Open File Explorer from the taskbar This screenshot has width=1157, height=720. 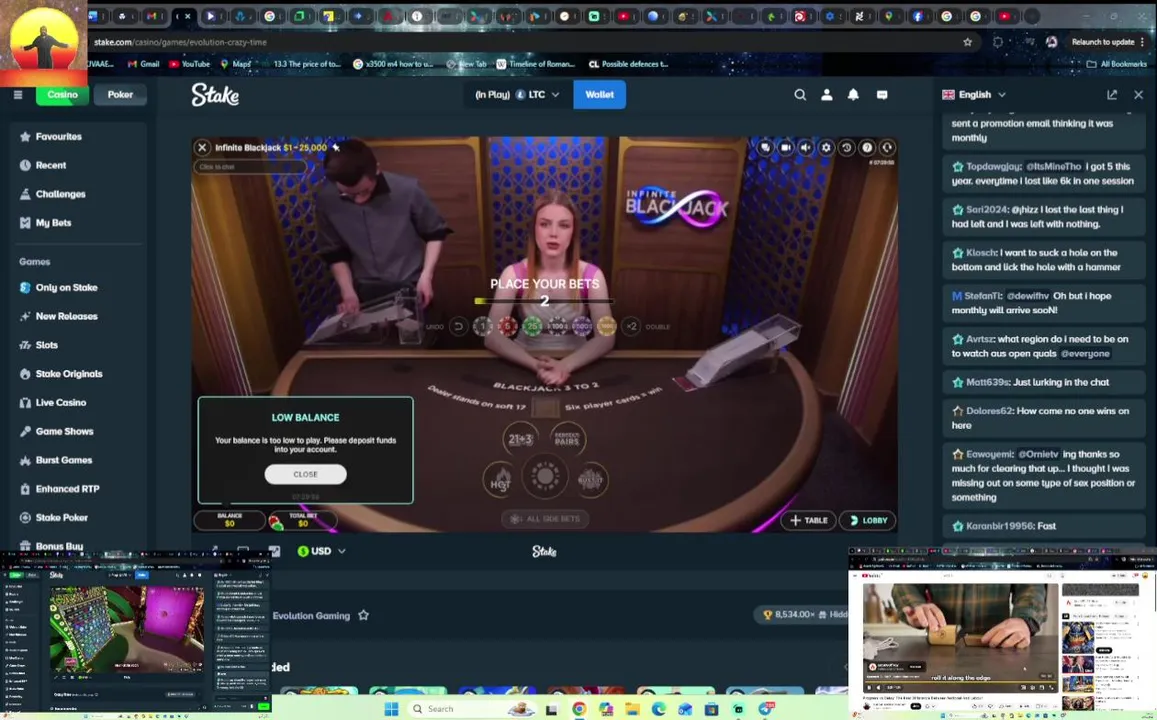(632, 709)
